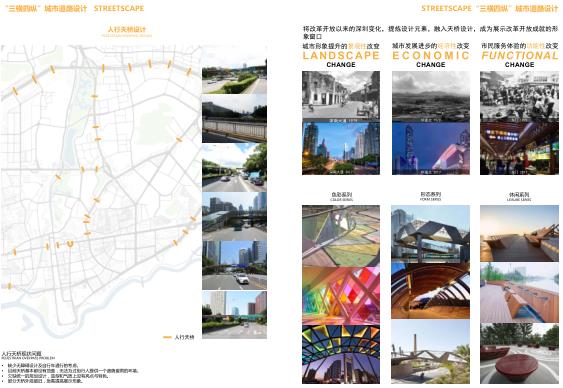Select the modern skyline boulevard photo
The image size is (563, 388).
coord(341,149)
